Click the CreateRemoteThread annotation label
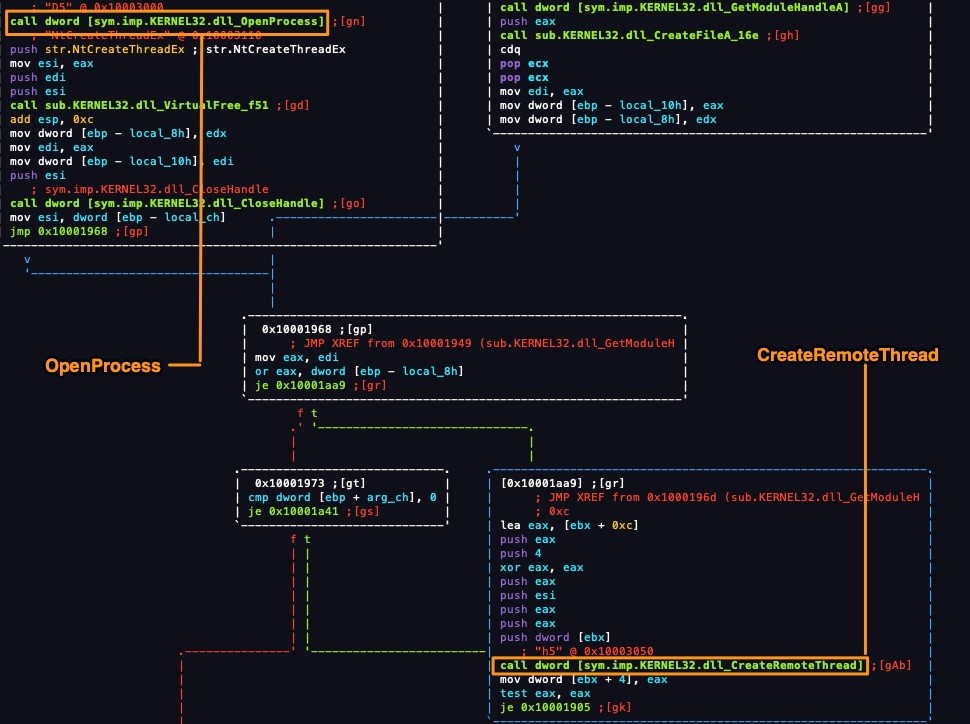Image resolution: width=970 pixels, height=724 pixels. [x=846, y=353]
